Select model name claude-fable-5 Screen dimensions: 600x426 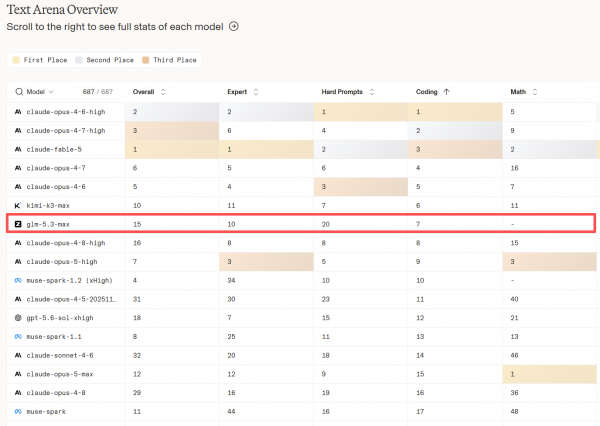[x=54, y=149]
